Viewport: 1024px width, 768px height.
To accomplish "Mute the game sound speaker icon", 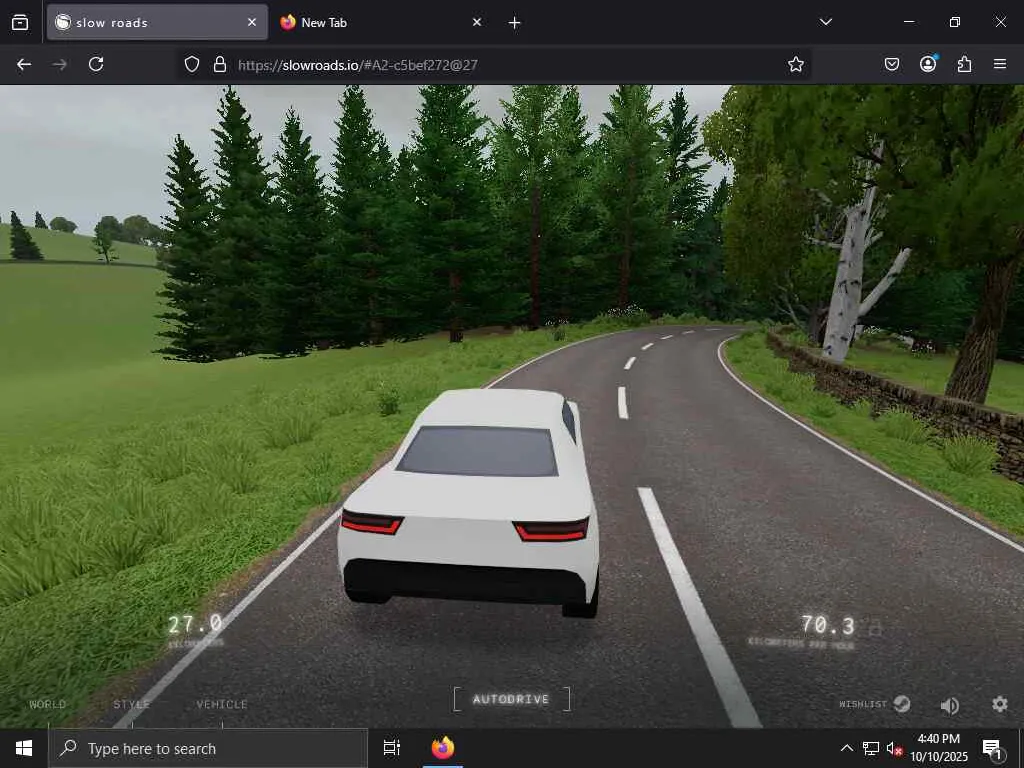I will click(x=950, y=705).
